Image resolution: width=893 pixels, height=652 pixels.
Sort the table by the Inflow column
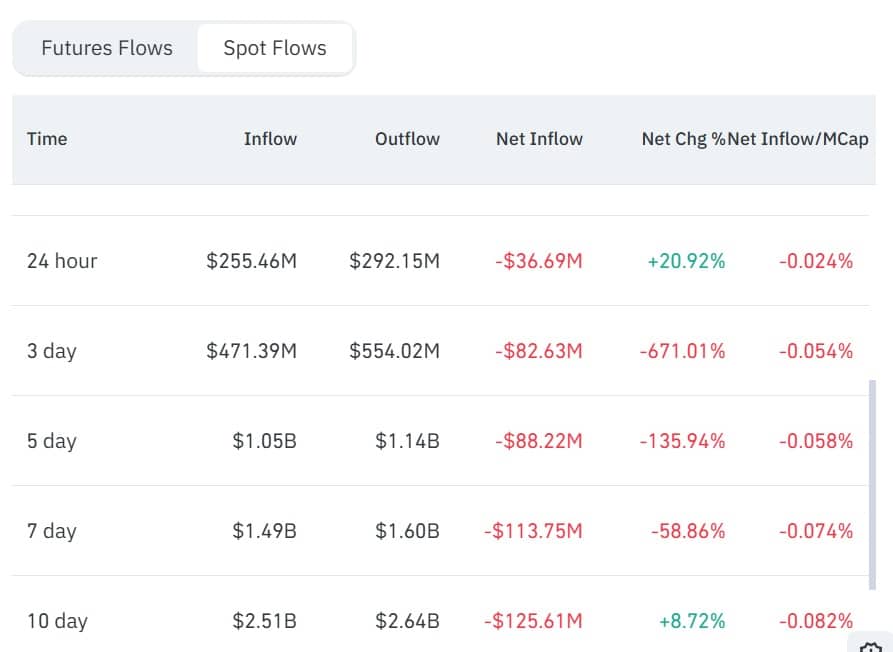coord(271,139)
